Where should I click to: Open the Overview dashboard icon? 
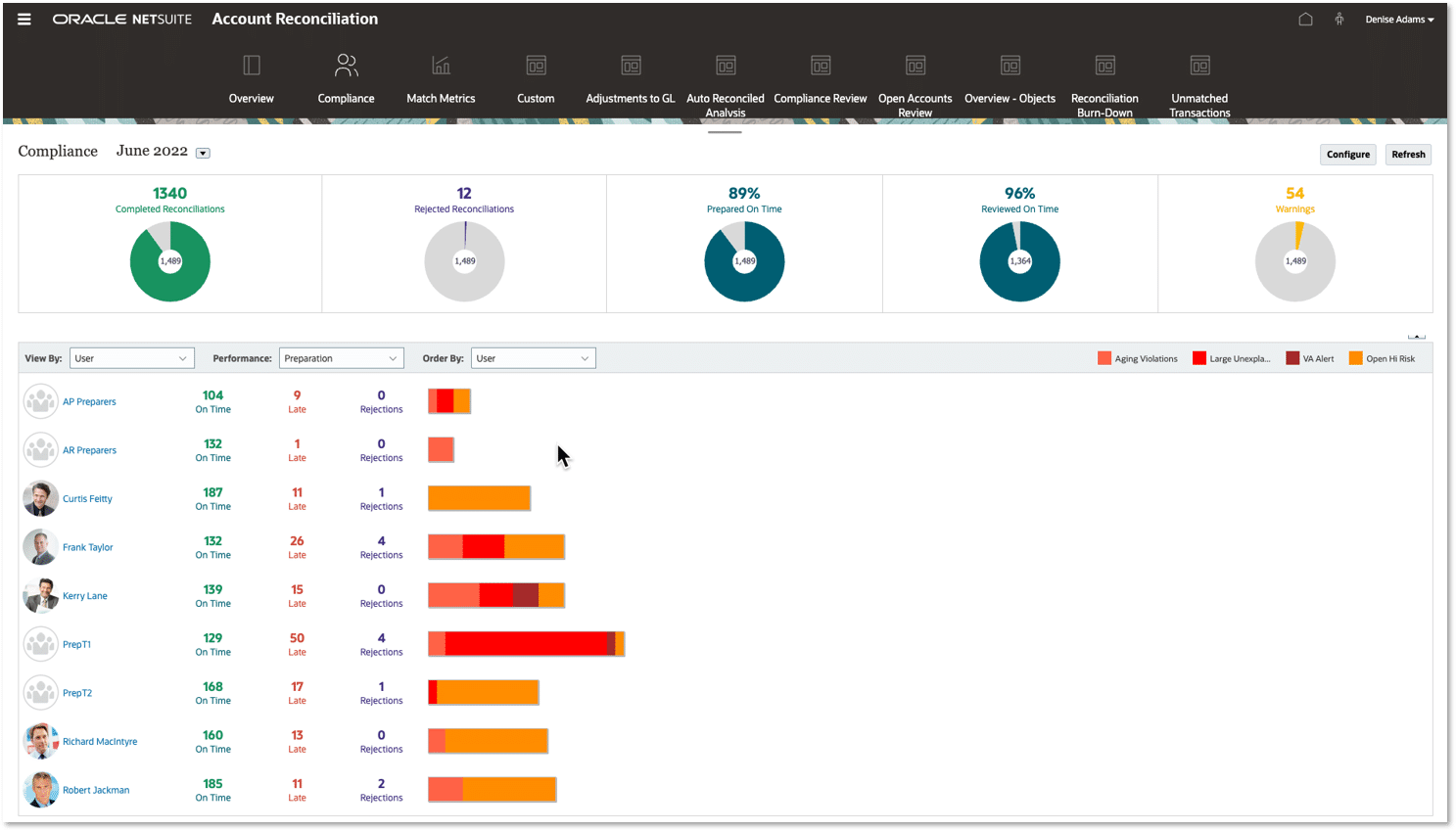(252, 66)
